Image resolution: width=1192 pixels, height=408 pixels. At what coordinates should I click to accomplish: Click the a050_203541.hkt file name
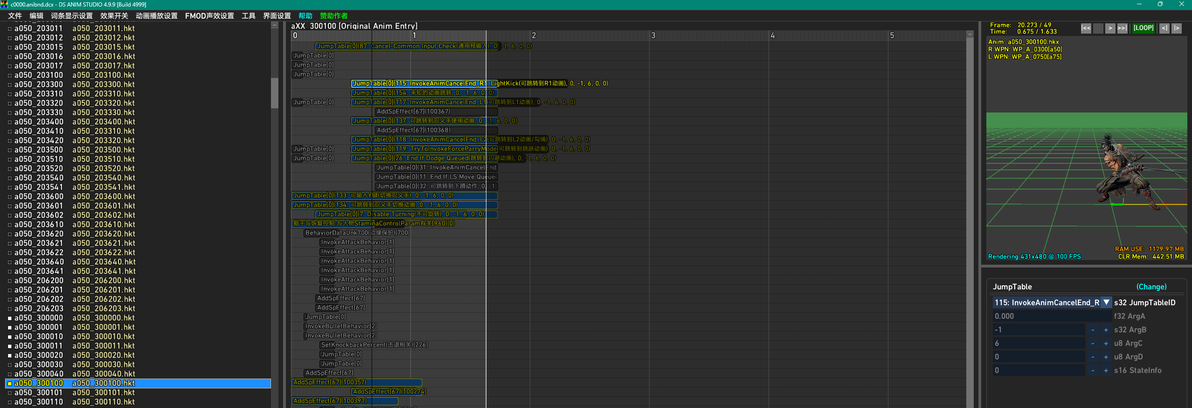103,187
